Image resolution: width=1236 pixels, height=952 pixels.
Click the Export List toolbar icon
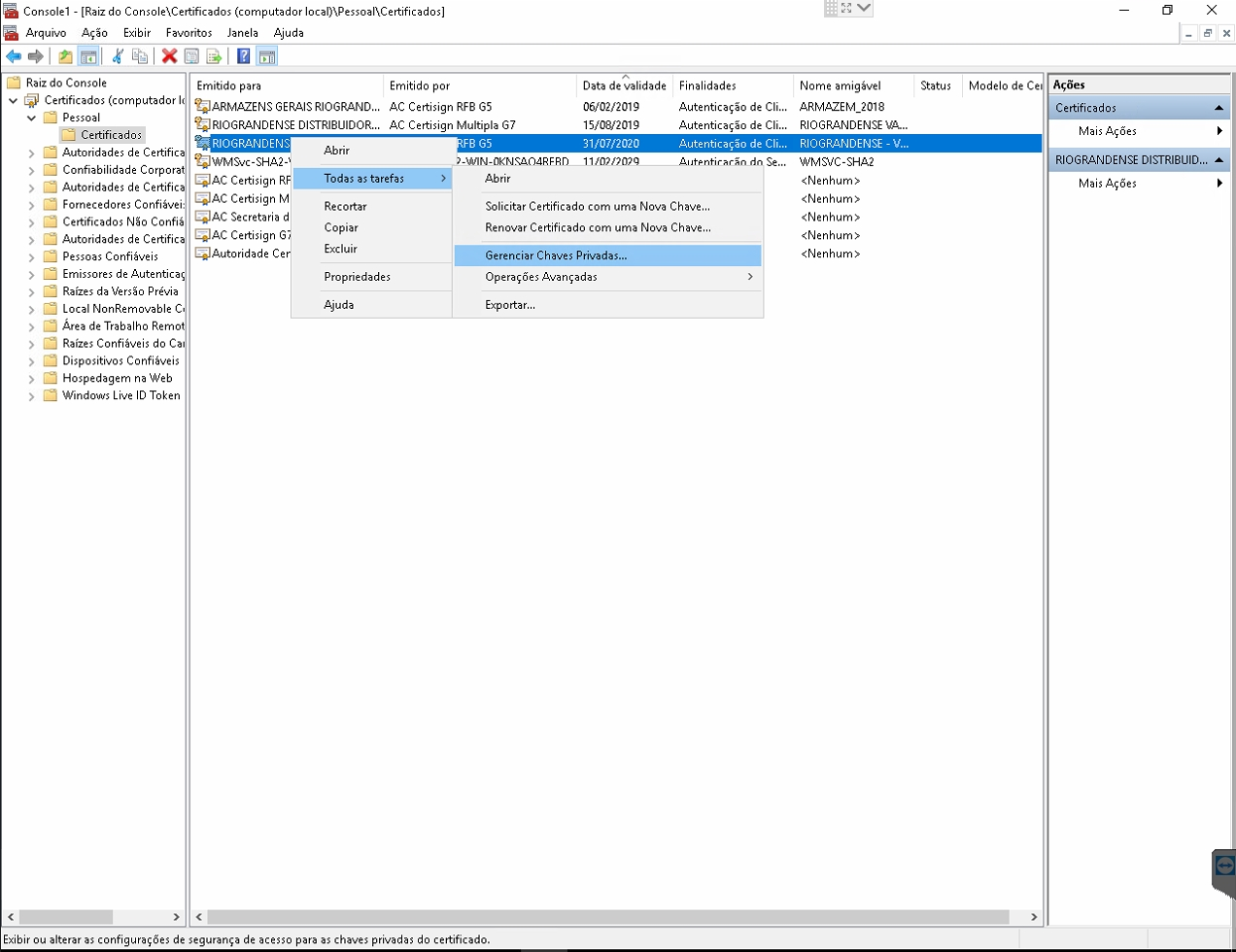(x=214, y=56)
